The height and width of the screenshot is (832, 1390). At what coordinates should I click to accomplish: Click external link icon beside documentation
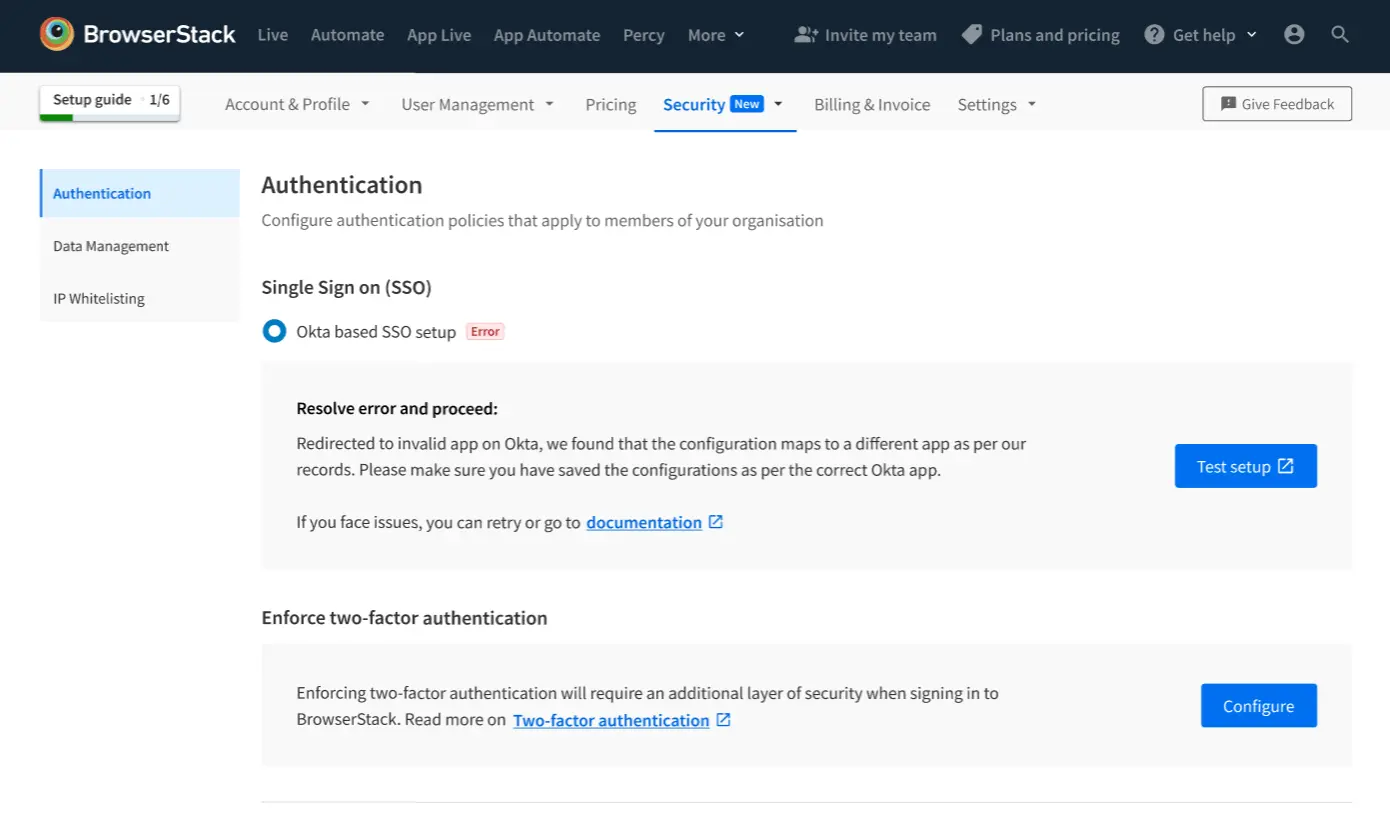715,522
